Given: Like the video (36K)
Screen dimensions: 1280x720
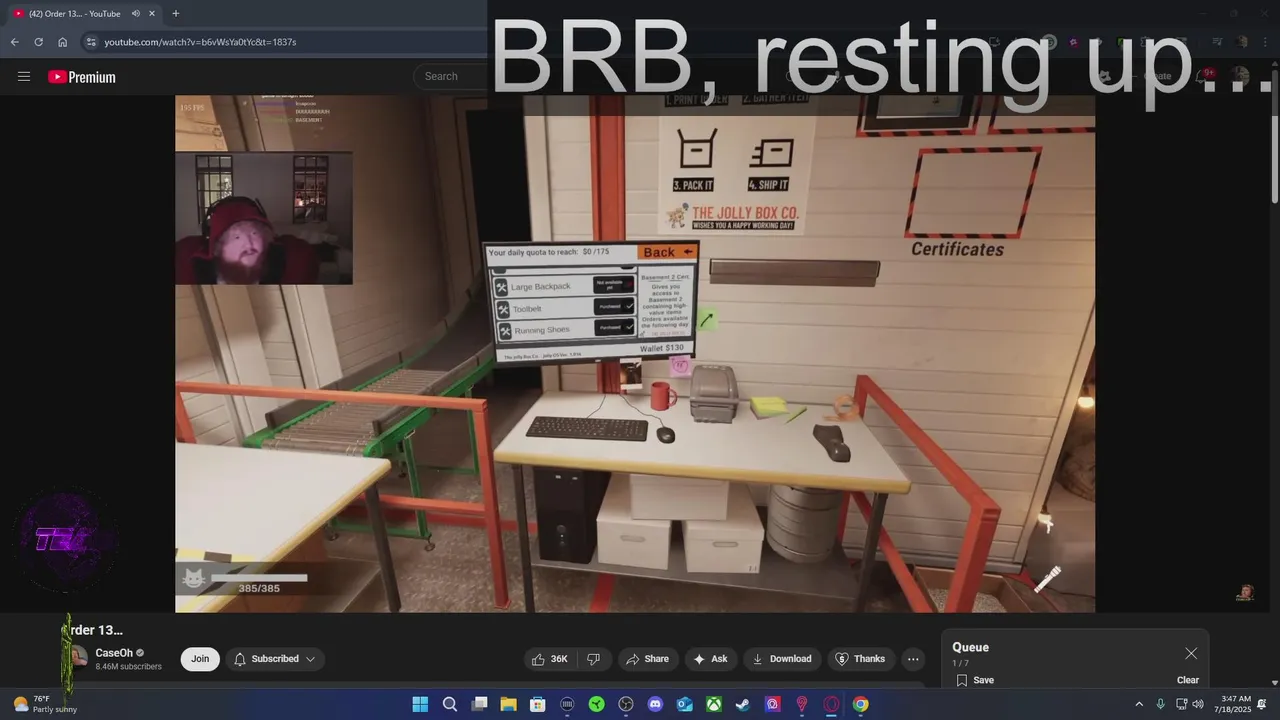Looking at the screenshot, I should point(550,659).
